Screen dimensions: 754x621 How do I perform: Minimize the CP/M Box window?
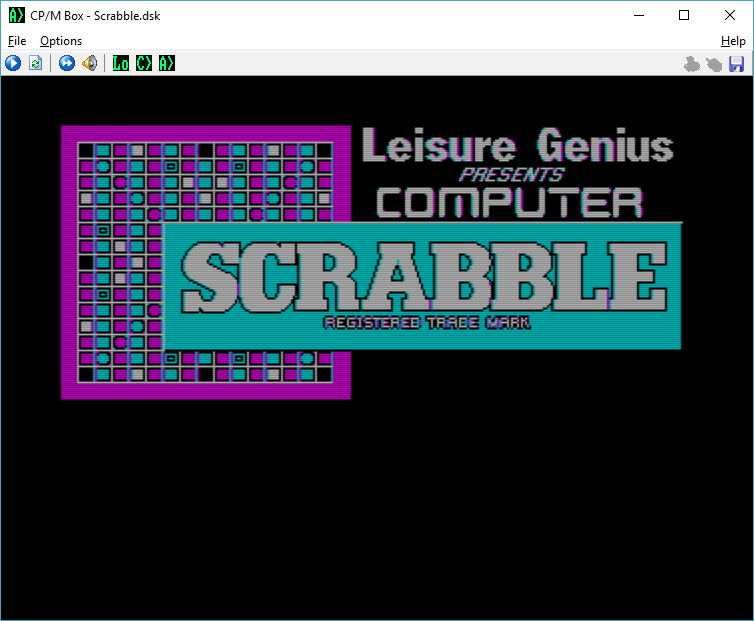tap(639, 15)
